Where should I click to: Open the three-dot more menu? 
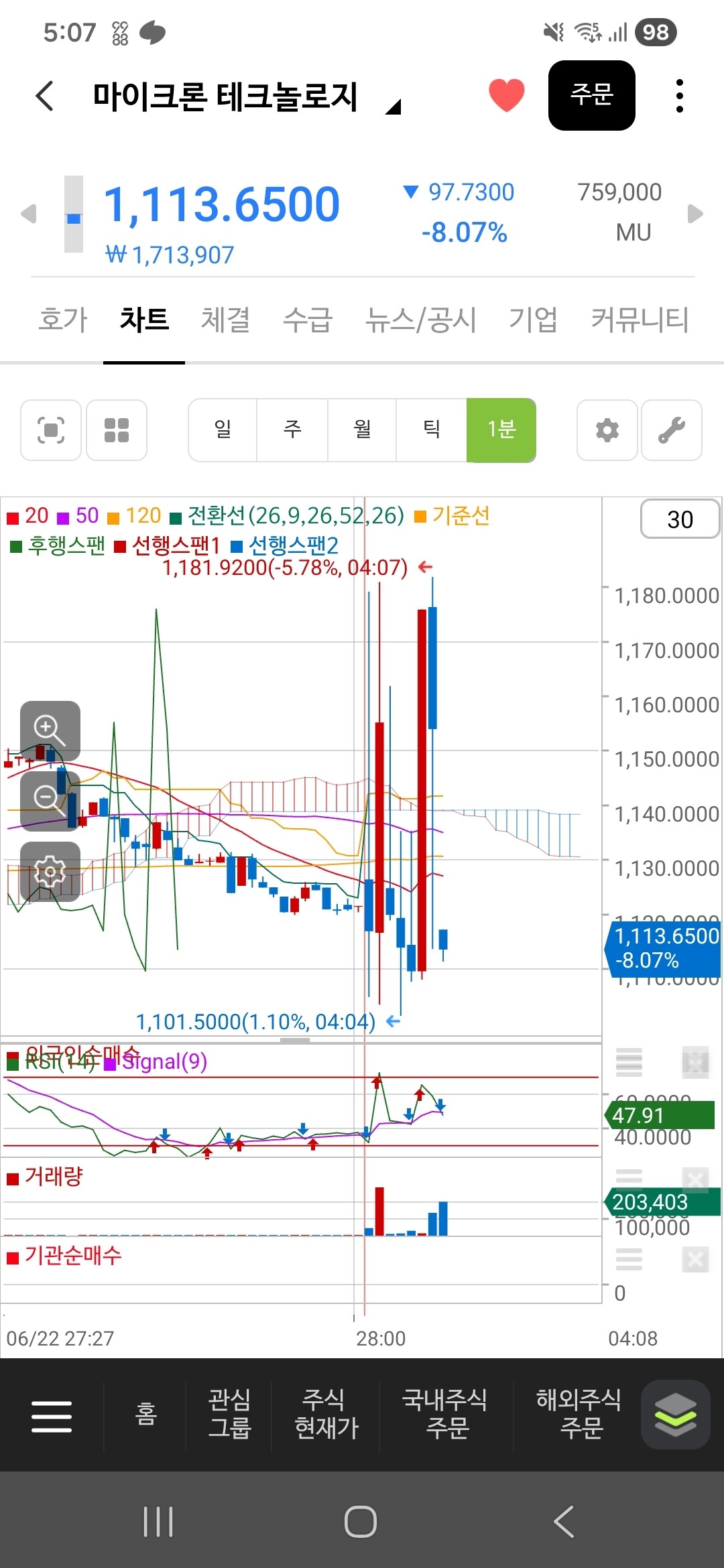coord(680,96)
